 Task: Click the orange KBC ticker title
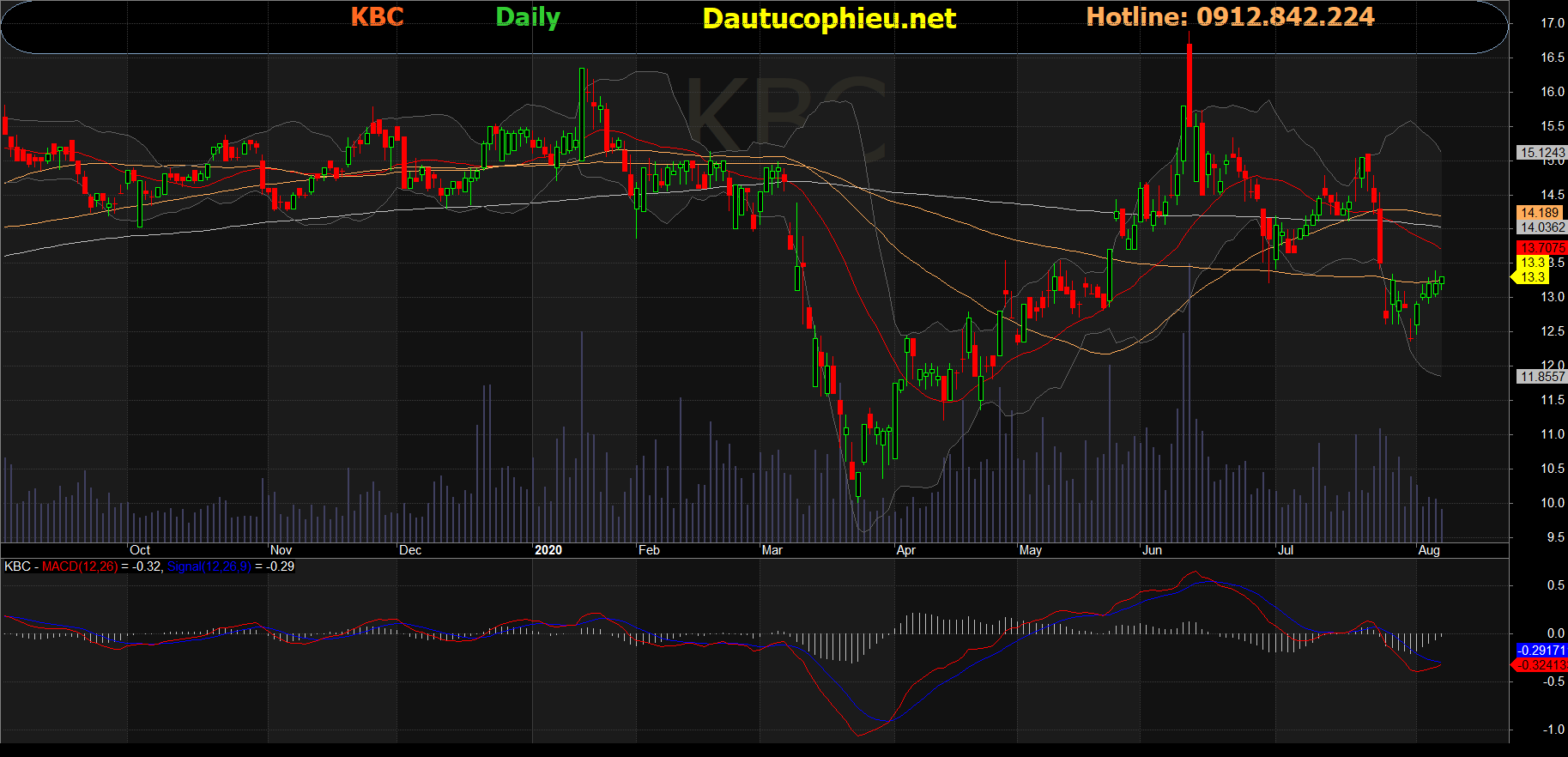tap(377, 17)
